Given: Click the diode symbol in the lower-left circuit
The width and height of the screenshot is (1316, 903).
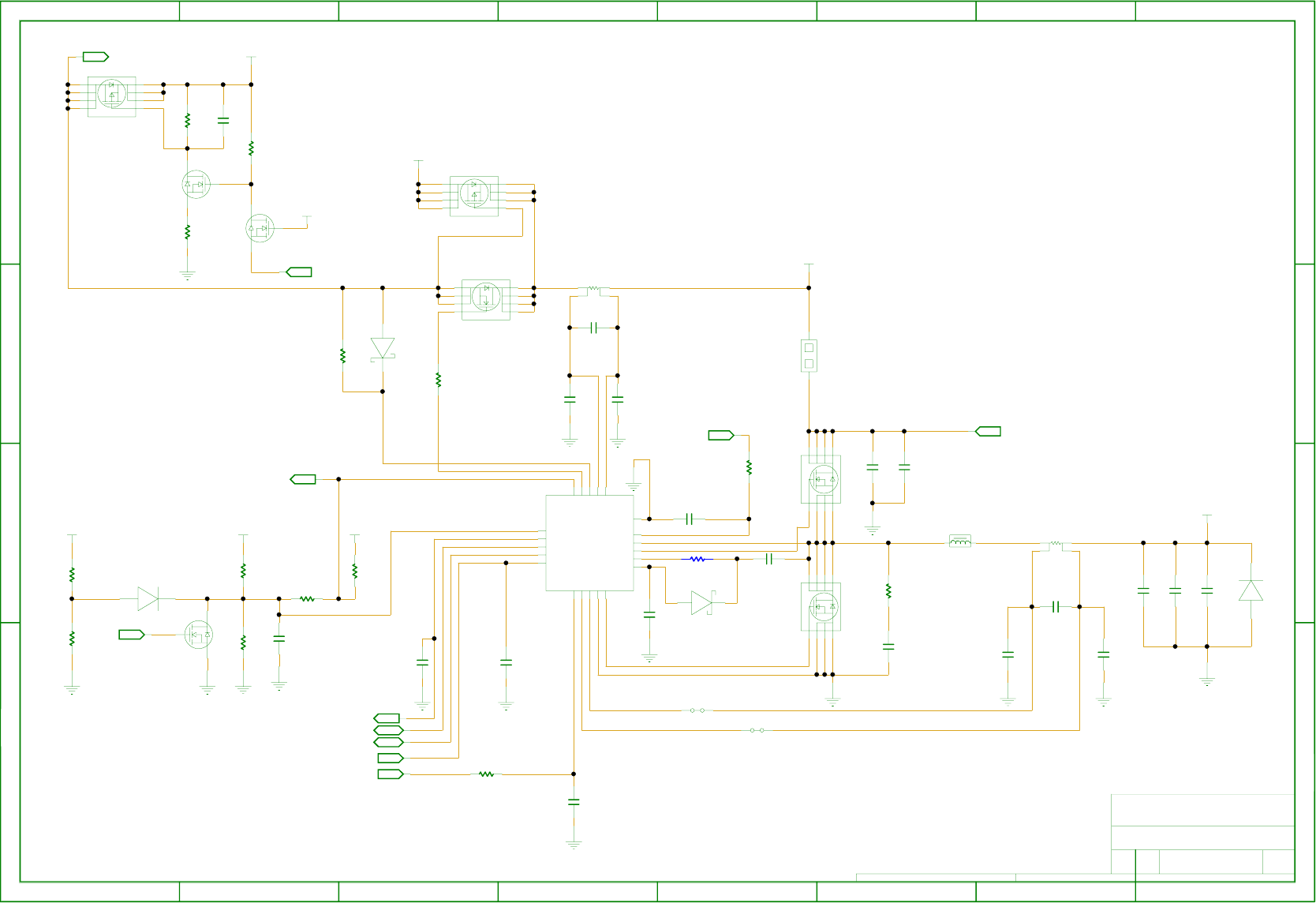Looking at the screenshot, I should click(x=148, y=599).
